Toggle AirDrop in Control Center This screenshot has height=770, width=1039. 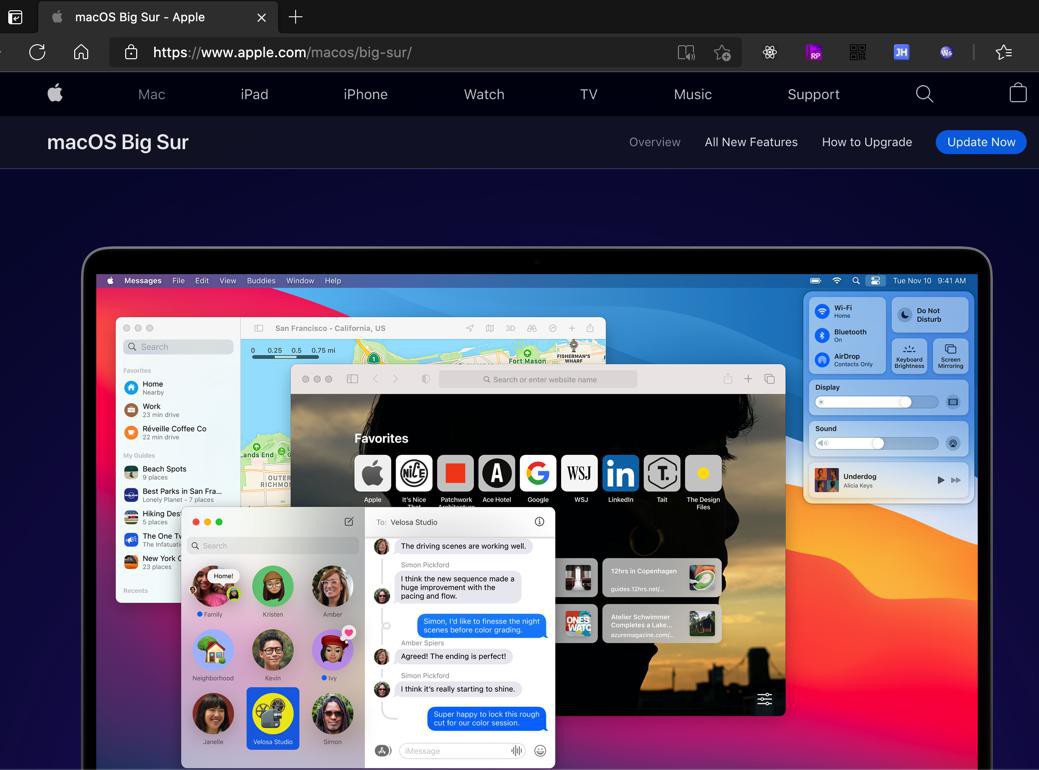point(822,359)
